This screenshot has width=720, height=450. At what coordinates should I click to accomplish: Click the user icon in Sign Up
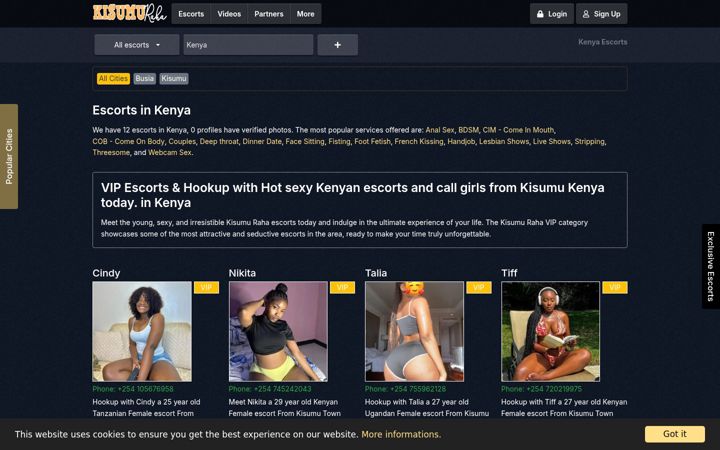click(x=586, y=14)
